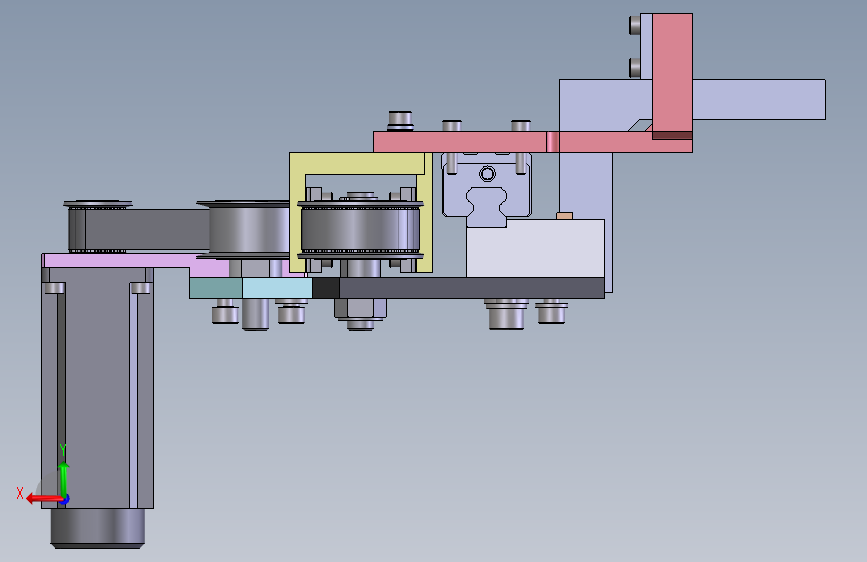Click the green Y axis arrow of the triad
This screenshot has height=562, width=867.
click(x=64, y=478)
